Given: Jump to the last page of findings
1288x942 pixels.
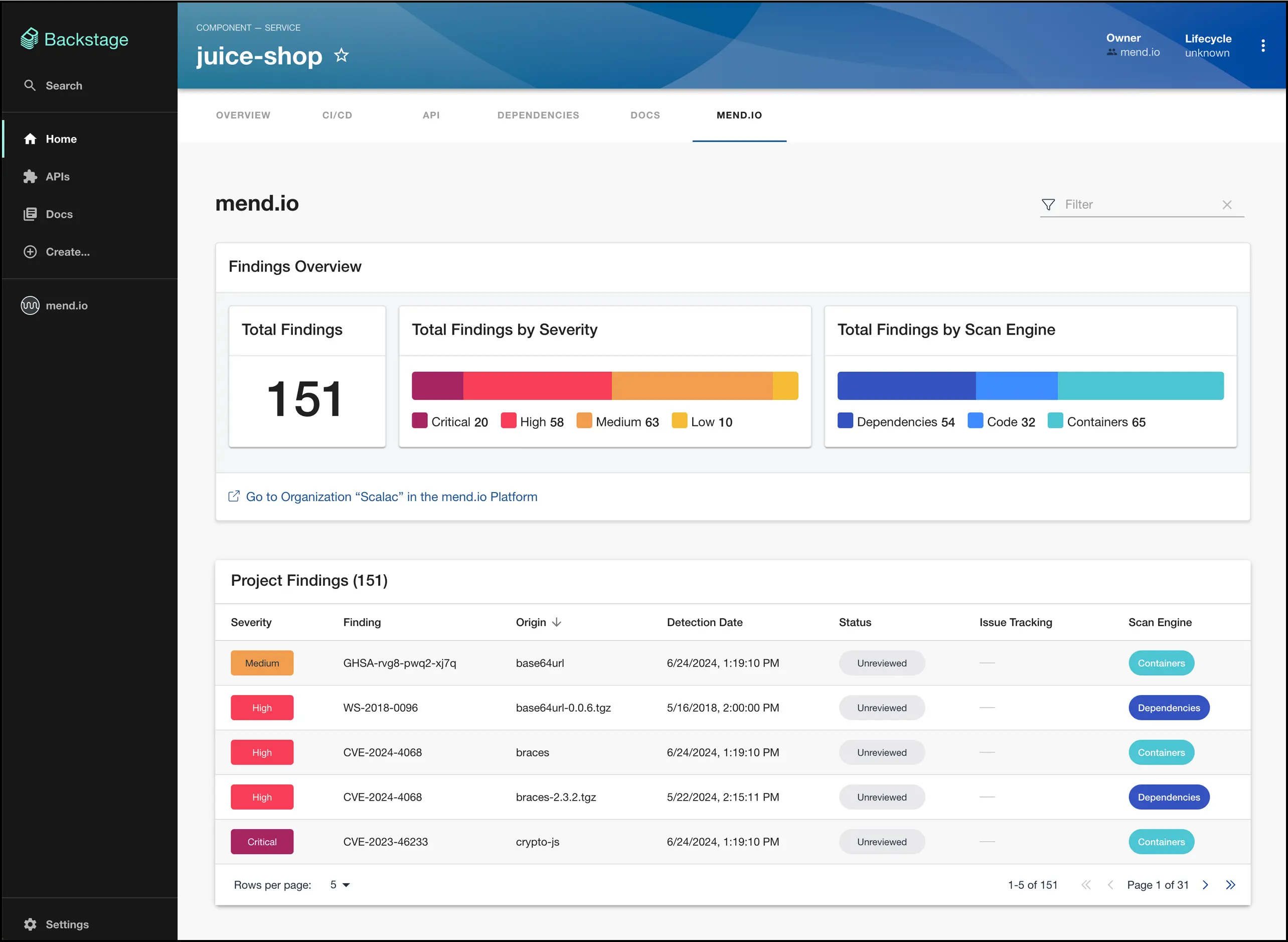Looking at the screenshot, I should point(1230,885).
